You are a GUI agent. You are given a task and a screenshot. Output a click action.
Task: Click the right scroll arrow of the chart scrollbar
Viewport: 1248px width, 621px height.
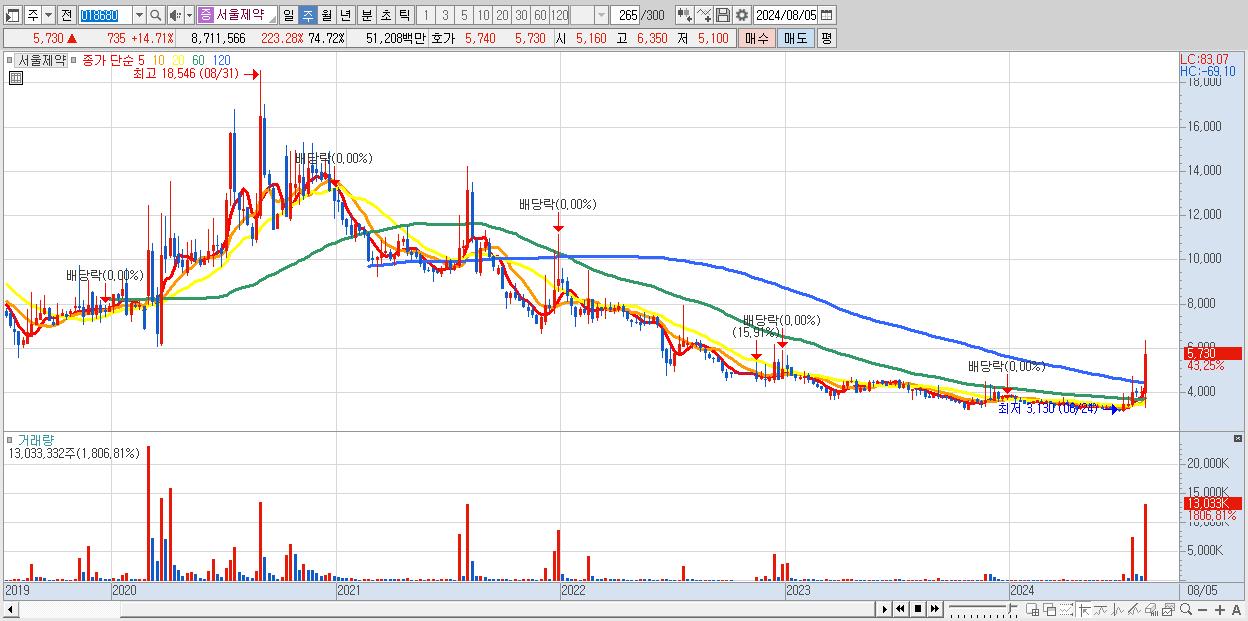pos(885,609)
